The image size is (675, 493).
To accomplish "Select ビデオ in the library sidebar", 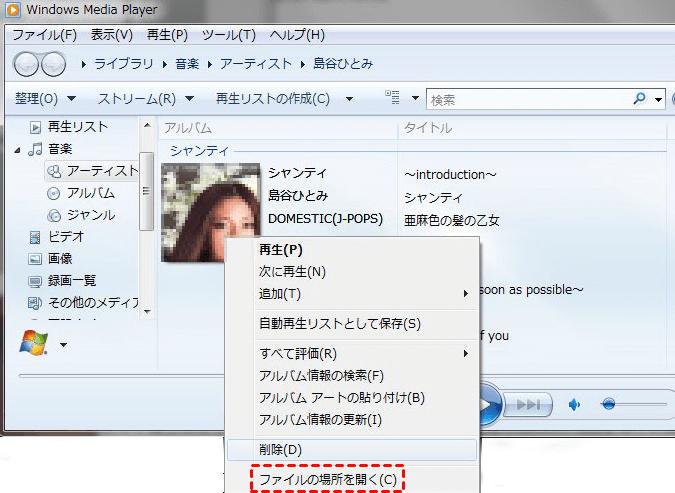I will click(66, 237).
